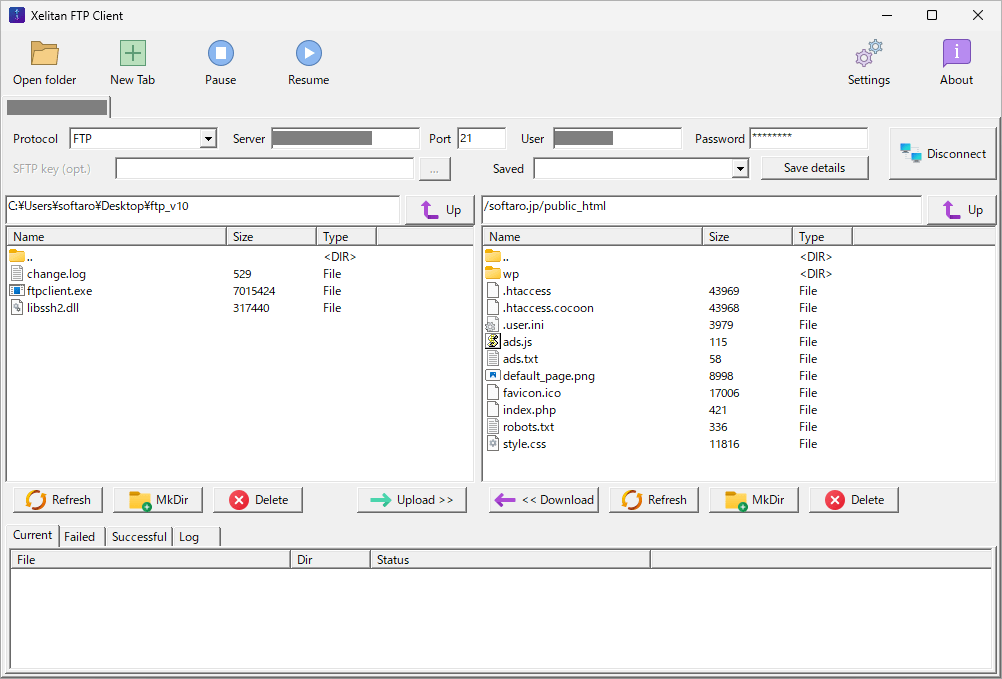Image resolution: width=1002 pixels, height=679 pixels.
Task: Sort local files by Name column header
Action: [116, 237]
